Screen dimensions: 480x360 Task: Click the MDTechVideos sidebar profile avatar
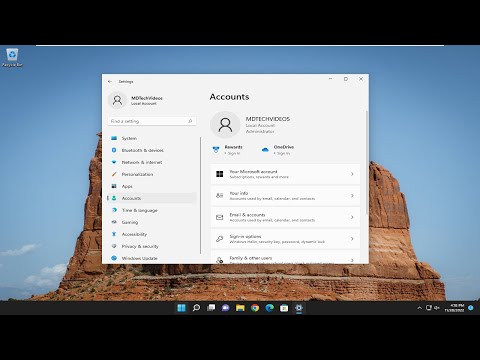117,100
